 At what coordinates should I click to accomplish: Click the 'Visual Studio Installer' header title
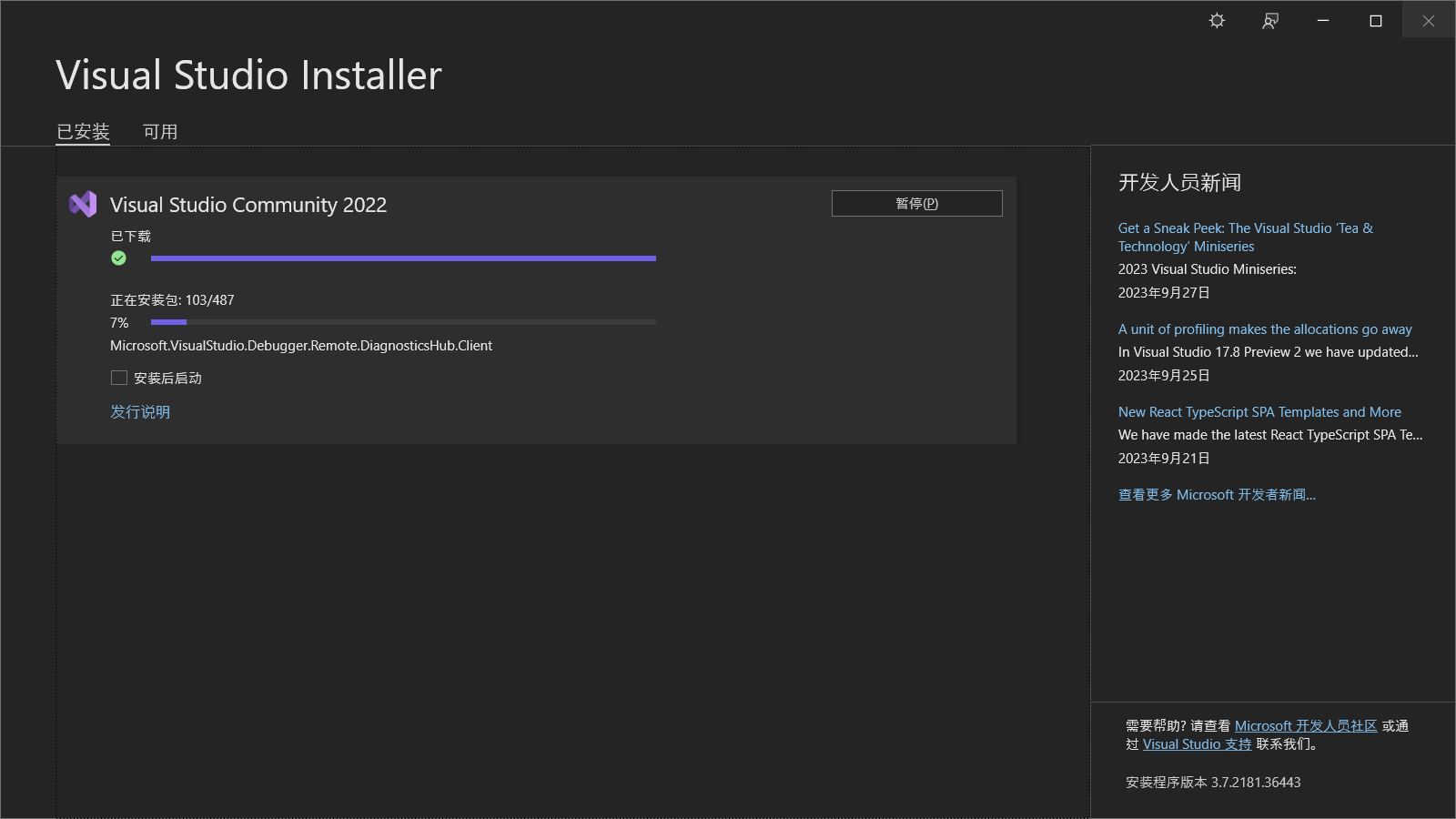tap(248, 76)
